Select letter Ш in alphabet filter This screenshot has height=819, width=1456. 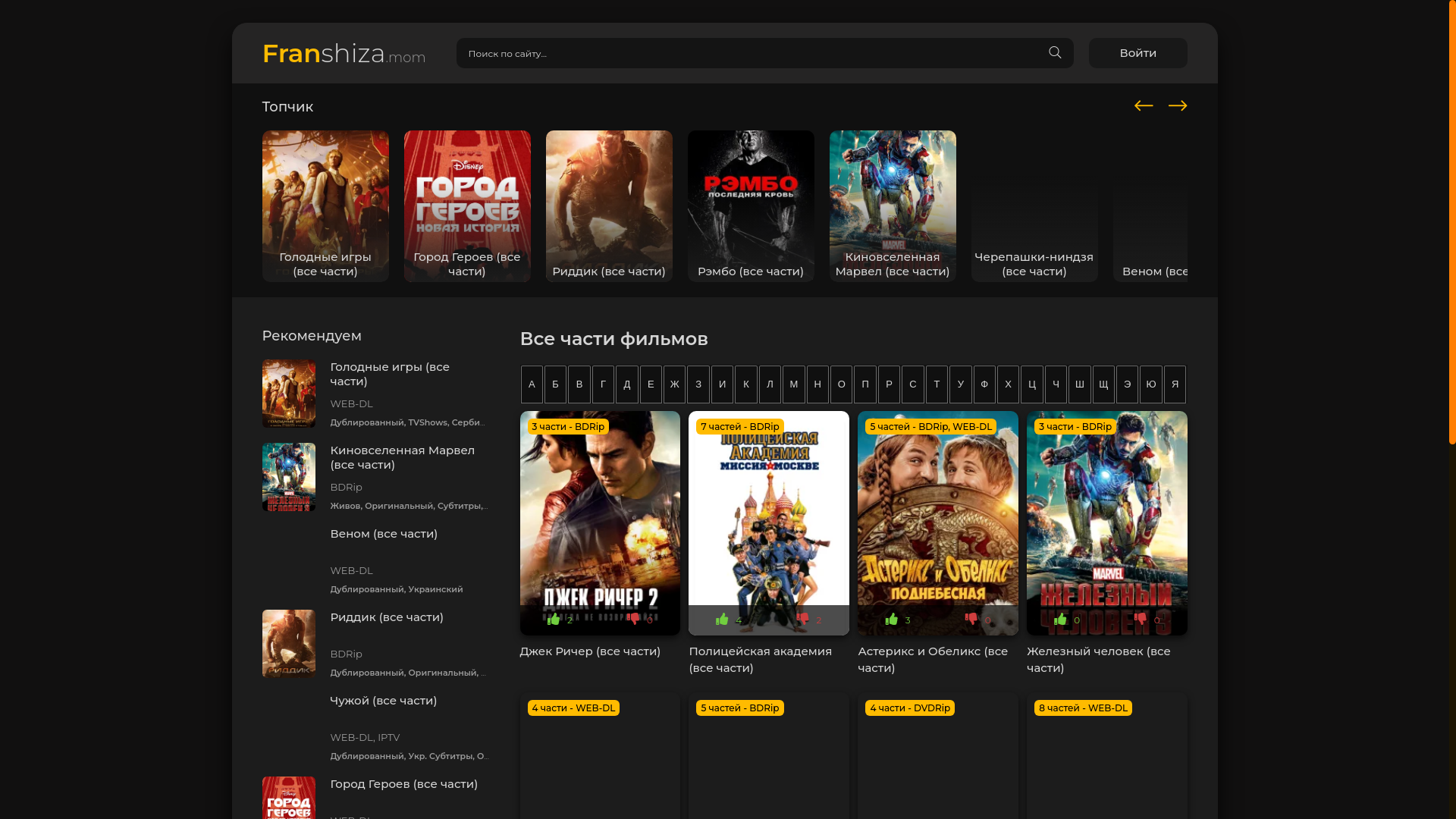(1080, 384)
